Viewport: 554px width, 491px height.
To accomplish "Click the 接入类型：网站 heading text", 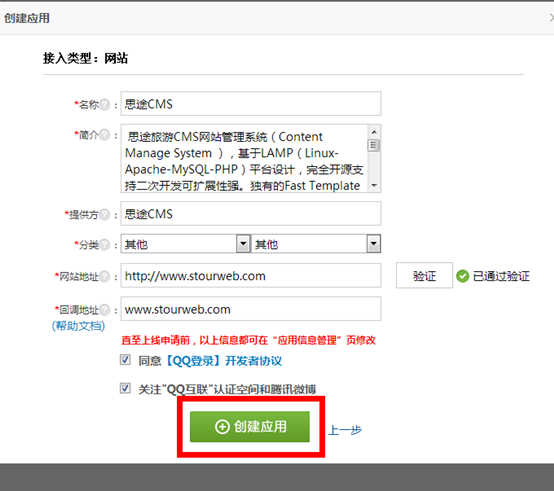I will [x=86, y=58].
